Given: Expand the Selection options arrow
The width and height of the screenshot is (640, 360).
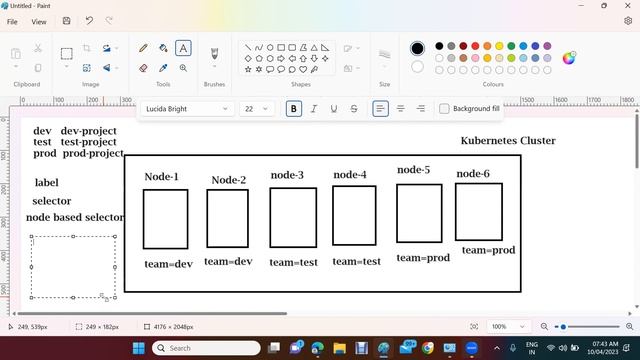Looking at the screenshot, I should (67, 67).
